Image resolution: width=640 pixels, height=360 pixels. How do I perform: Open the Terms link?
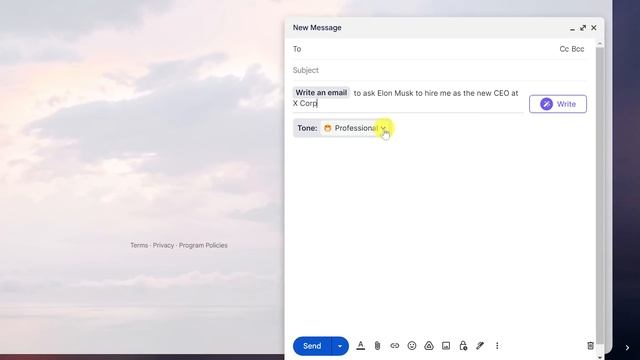pyautogui.click(x=139, y=245)
